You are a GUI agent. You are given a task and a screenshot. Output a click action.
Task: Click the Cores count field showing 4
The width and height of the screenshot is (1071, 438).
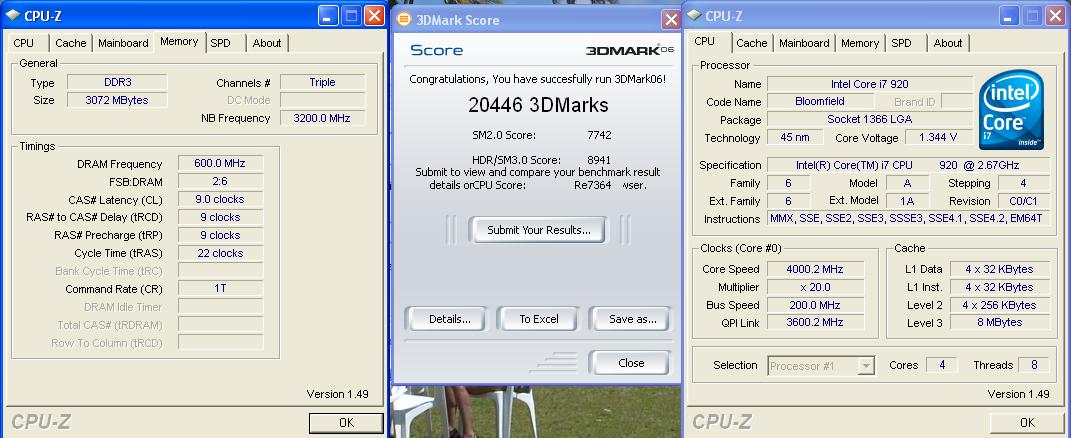[x=942, y=366]
